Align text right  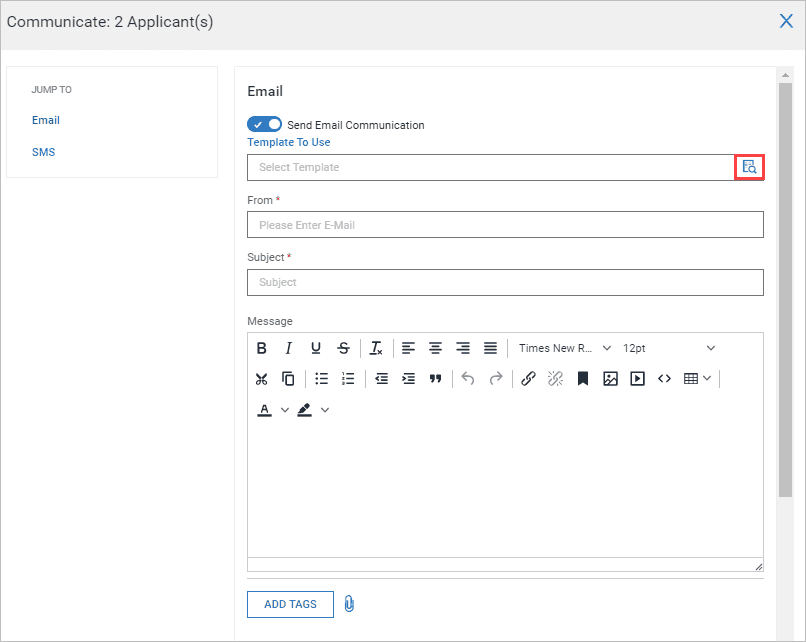(x=463, y=348)
